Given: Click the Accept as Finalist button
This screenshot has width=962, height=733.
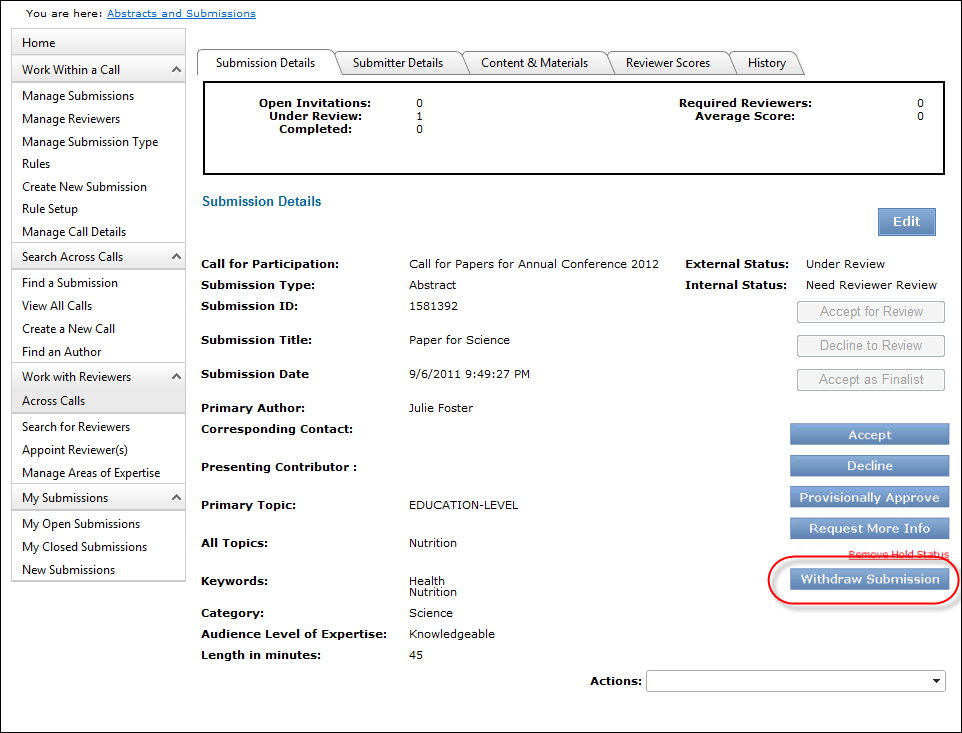Looking at the screenshot, I should [x=871, y=380].
